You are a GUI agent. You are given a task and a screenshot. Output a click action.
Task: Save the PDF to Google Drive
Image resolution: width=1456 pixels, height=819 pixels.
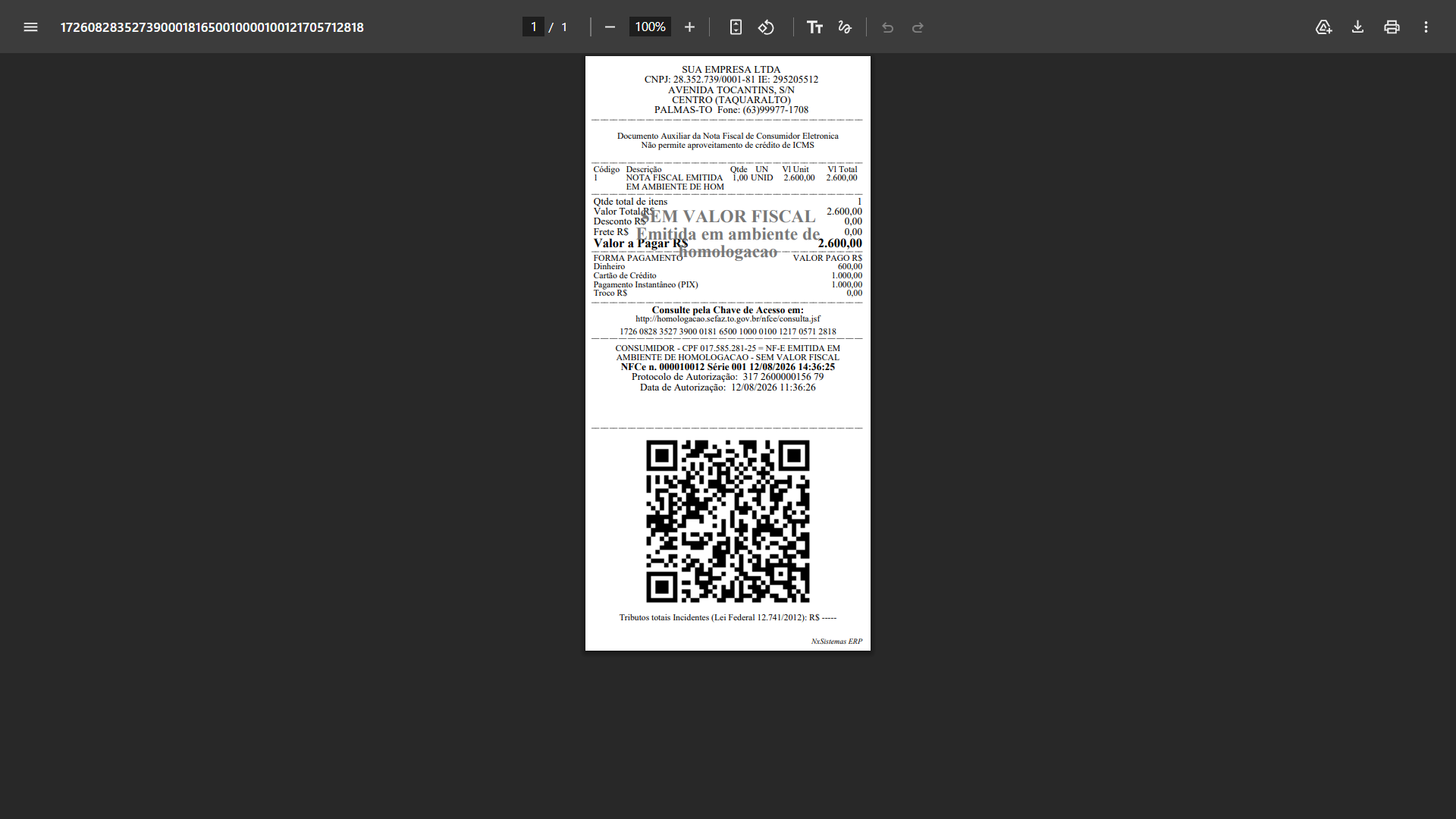click(1323, 27)
